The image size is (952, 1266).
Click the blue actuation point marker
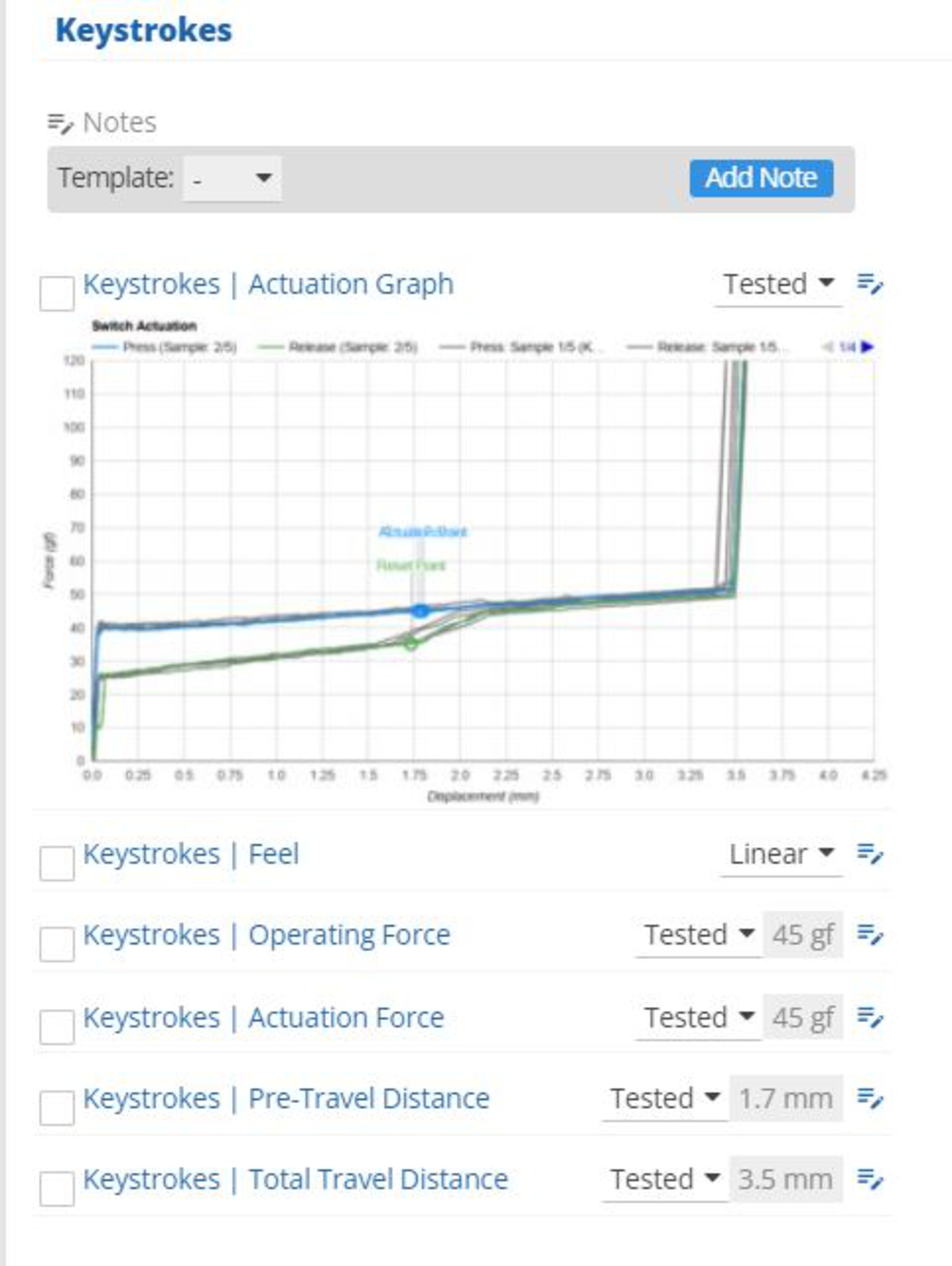point(420,611)
